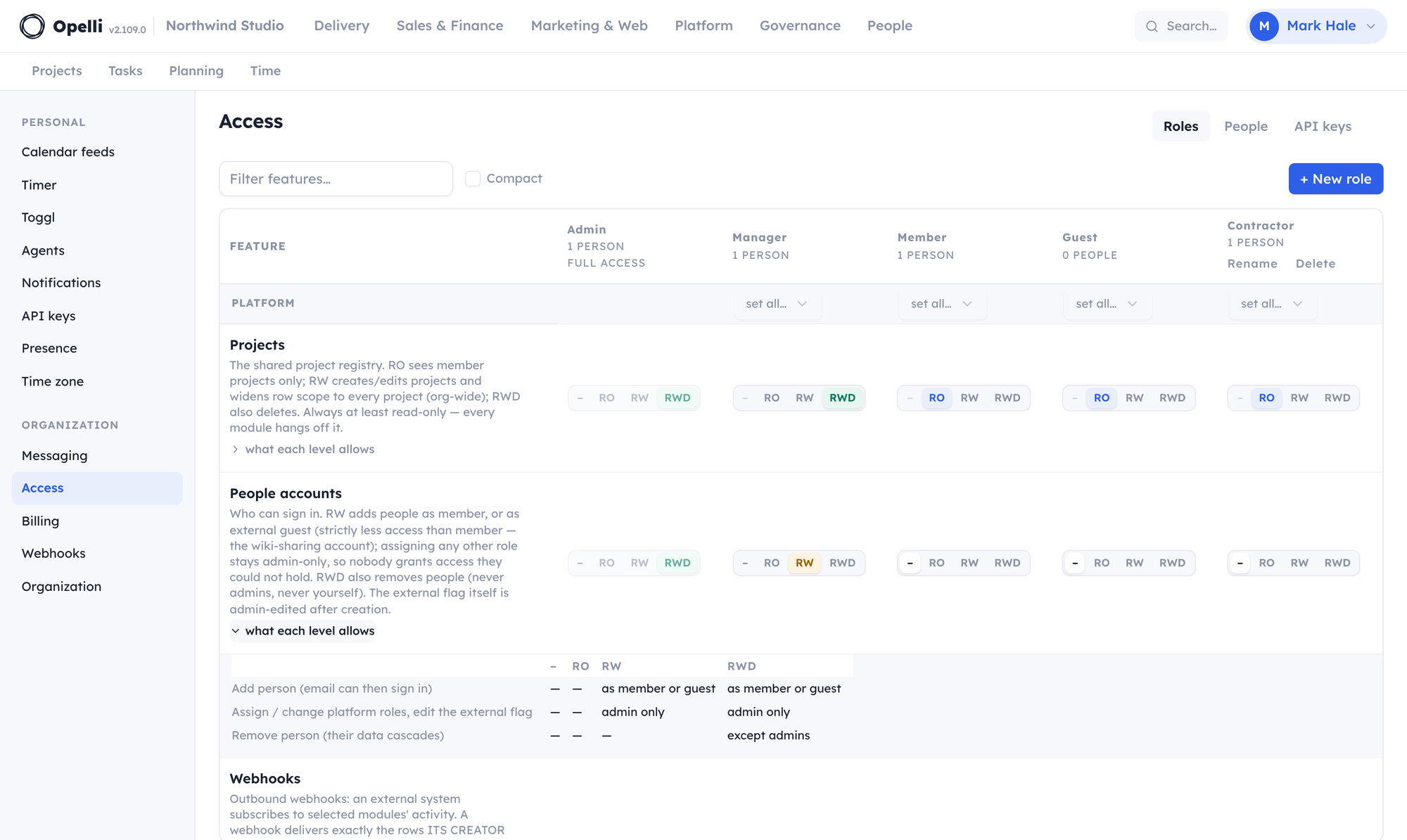Open Notifications in the sidebar
Image resolution: width=1407 pixels, height=840 pixels.
click(x=97, y=283)
